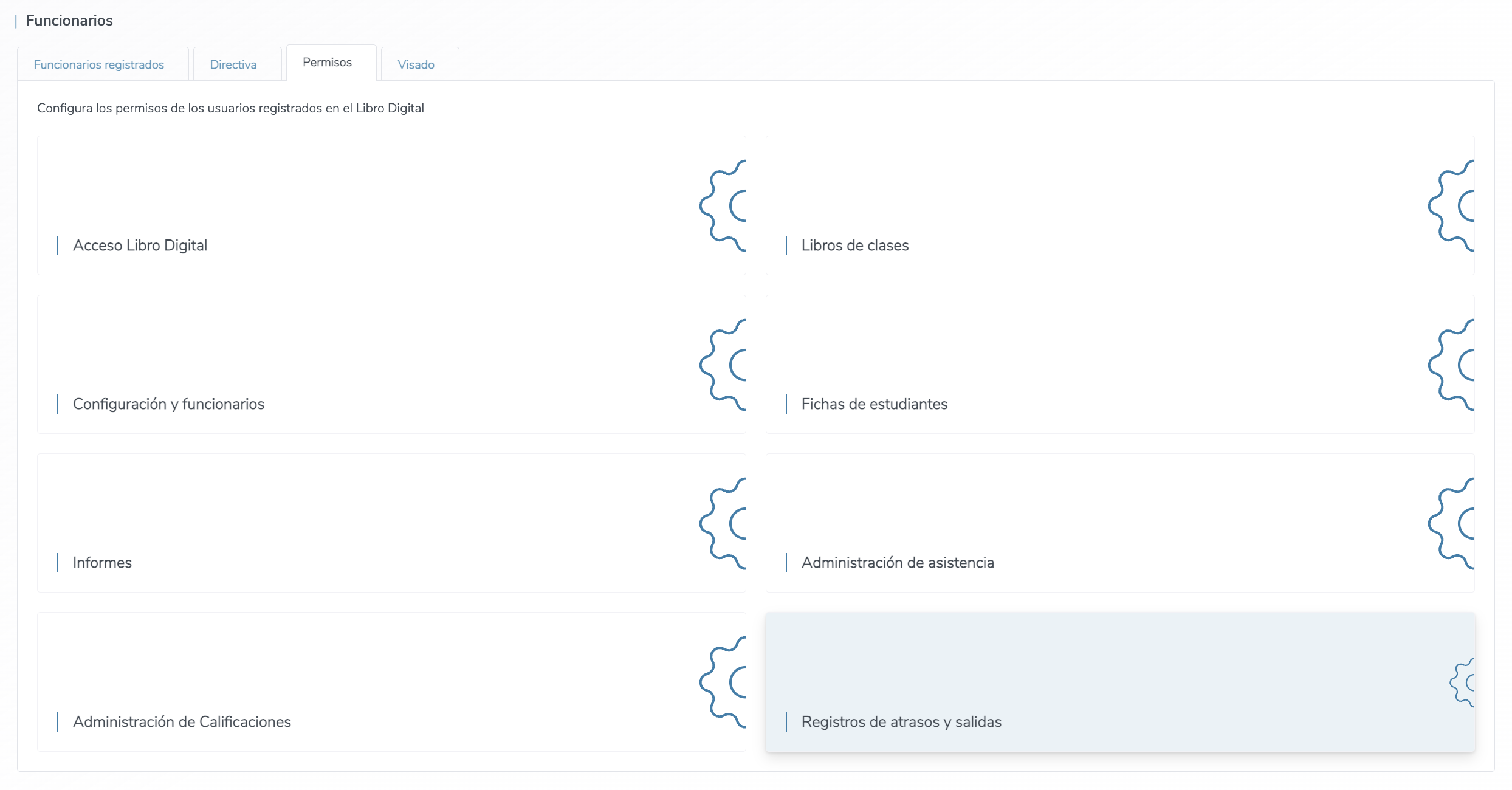Viewport: 1512px width, 790px height.
Task: Click gear icon on Informes card
Action: [x=724, y=523]
